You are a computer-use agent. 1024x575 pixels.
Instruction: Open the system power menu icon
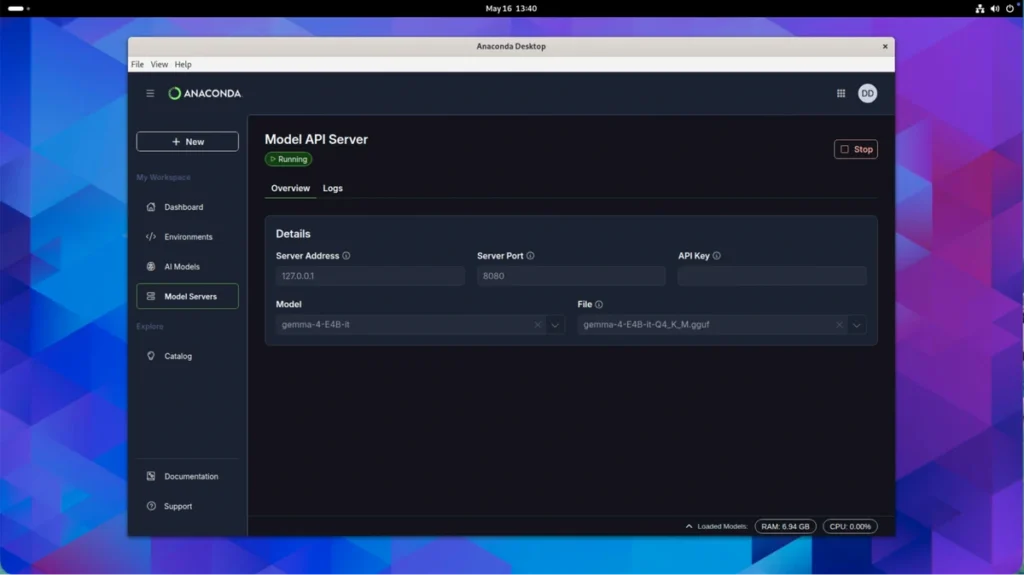[x=1010, y=8]
